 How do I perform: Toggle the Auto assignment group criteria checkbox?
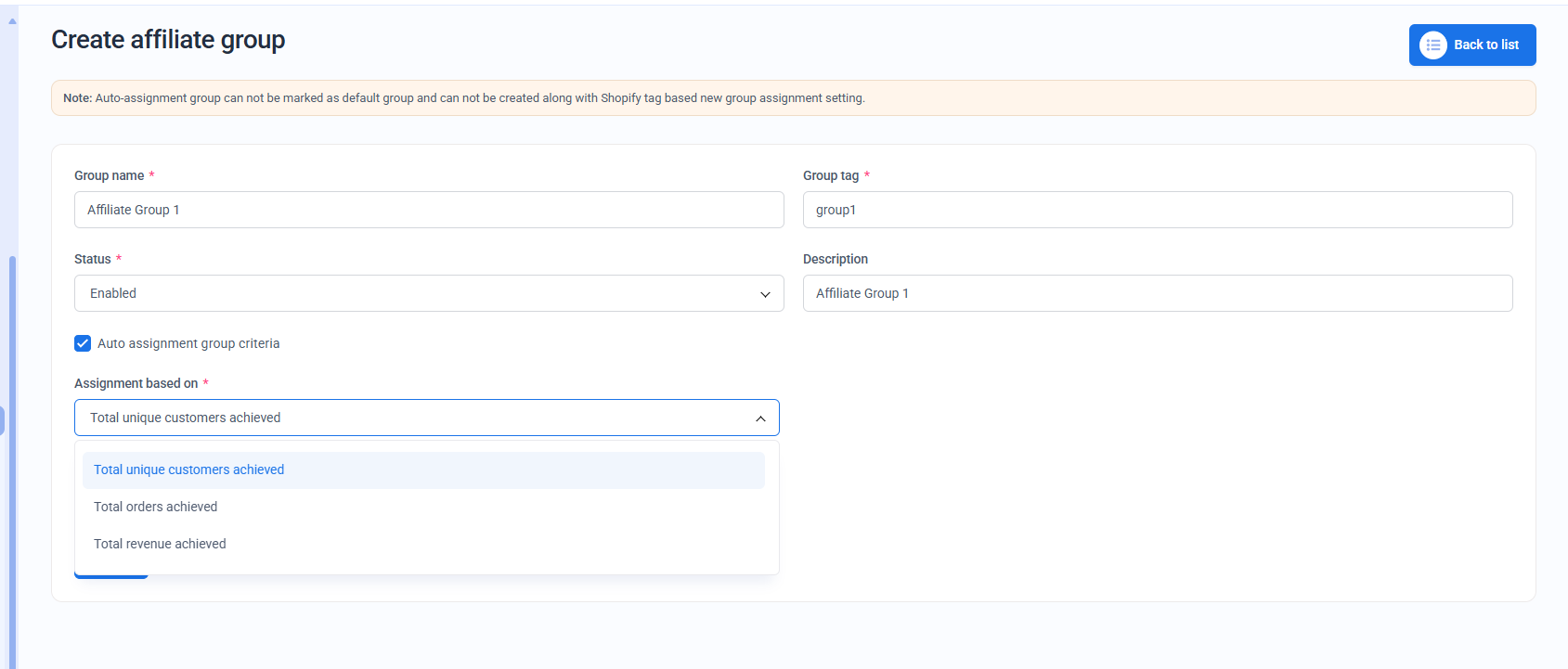tap(83, 343)
